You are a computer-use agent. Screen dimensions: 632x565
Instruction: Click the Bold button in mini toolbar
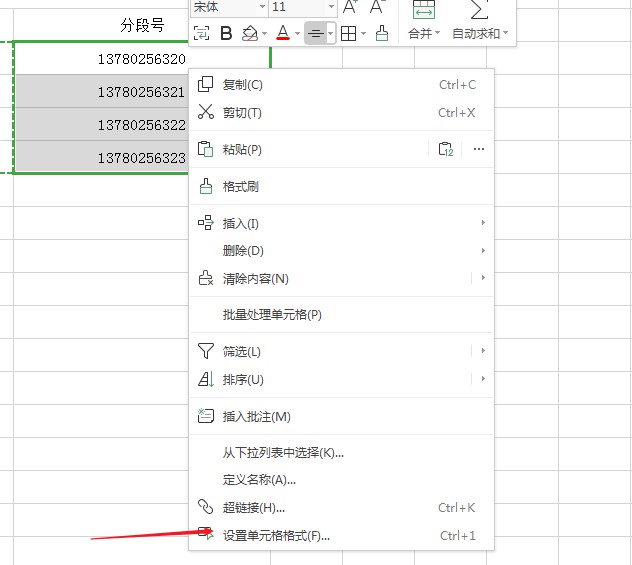[x=226, y=34]
